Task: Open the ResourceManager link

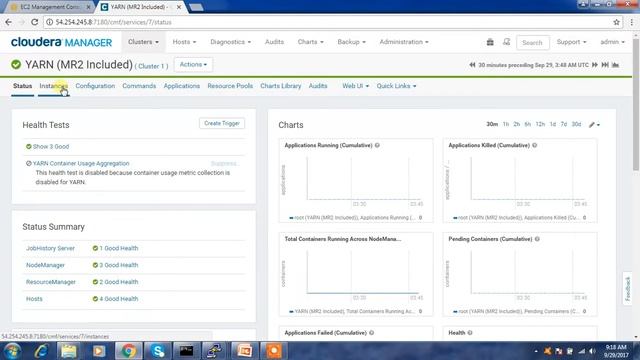Action: pos(51,282)
